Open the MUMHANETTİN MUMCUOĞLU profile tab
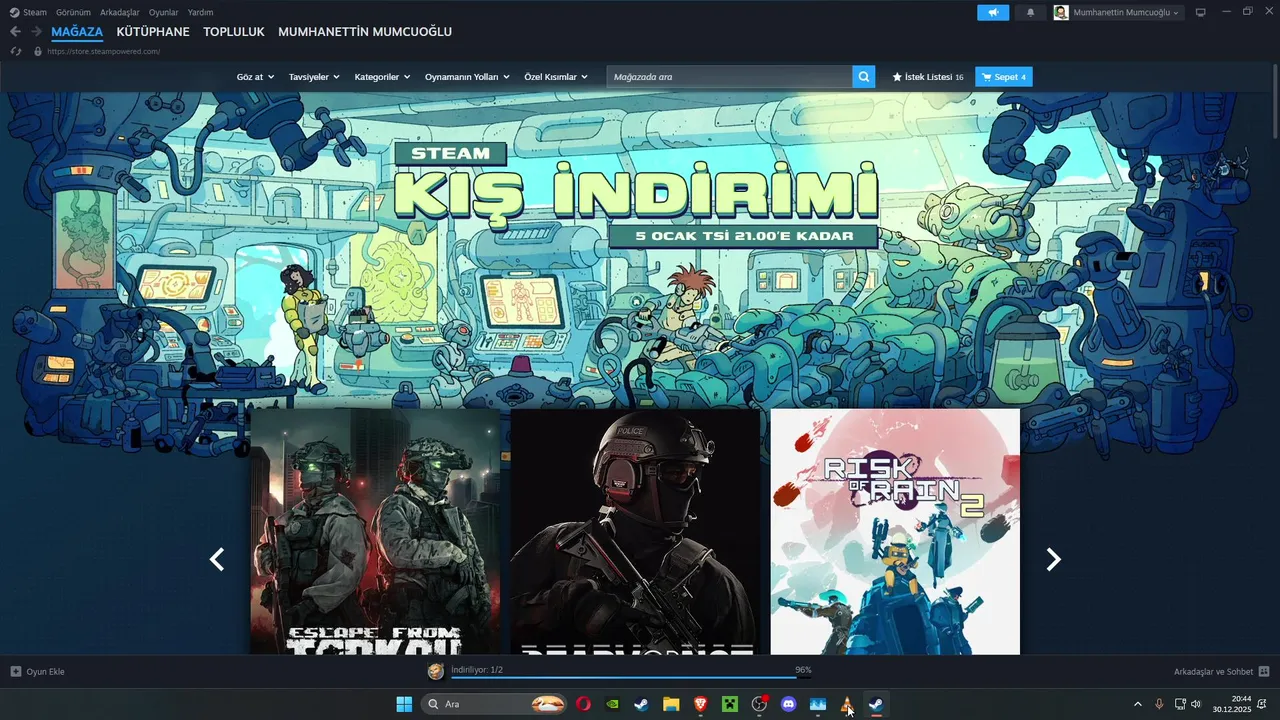 point(365,32)
